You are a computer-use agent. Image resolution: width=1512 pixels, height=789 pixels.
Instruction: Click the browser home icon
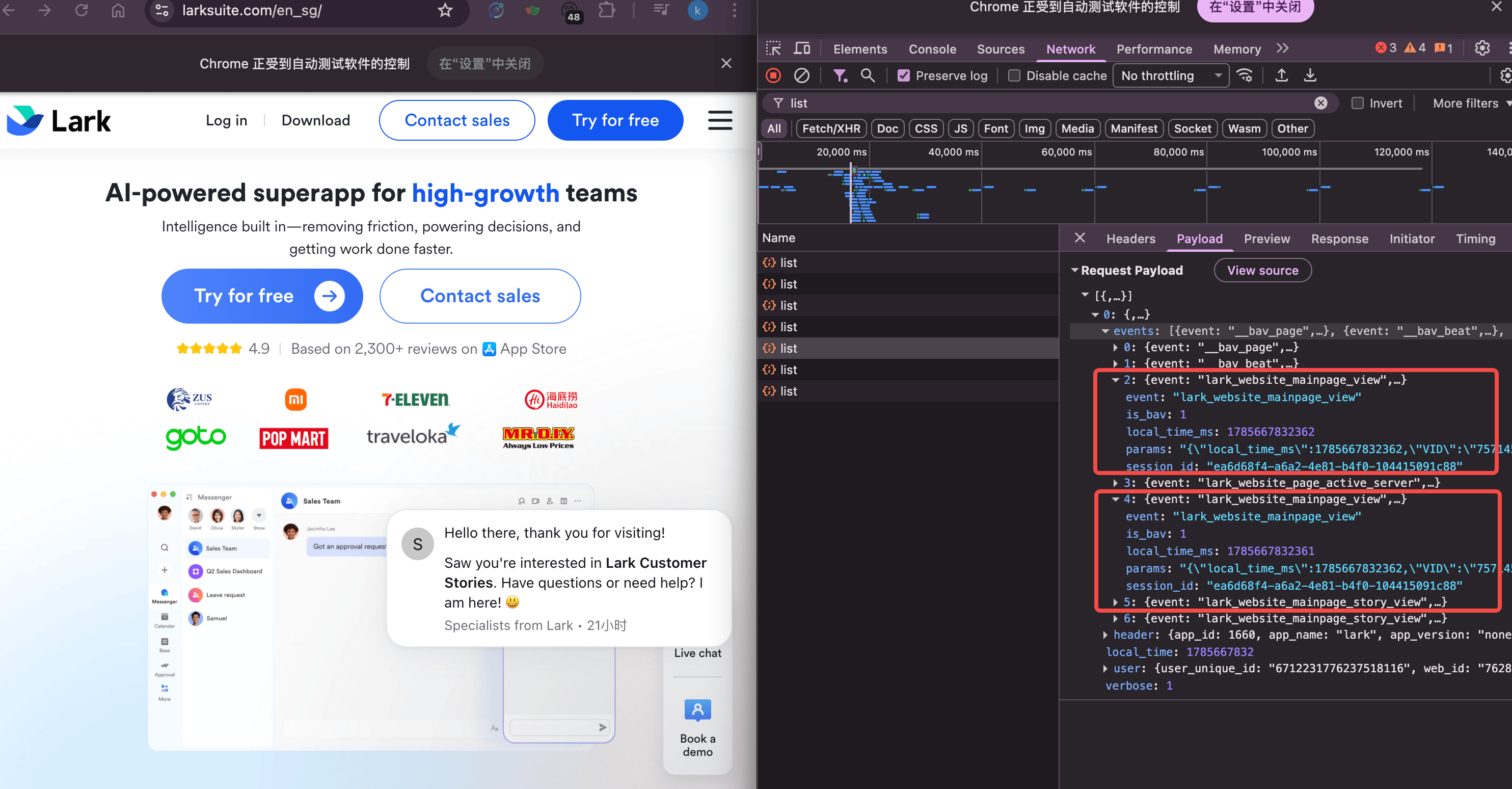pyautogui.click(x=118, y=10)
